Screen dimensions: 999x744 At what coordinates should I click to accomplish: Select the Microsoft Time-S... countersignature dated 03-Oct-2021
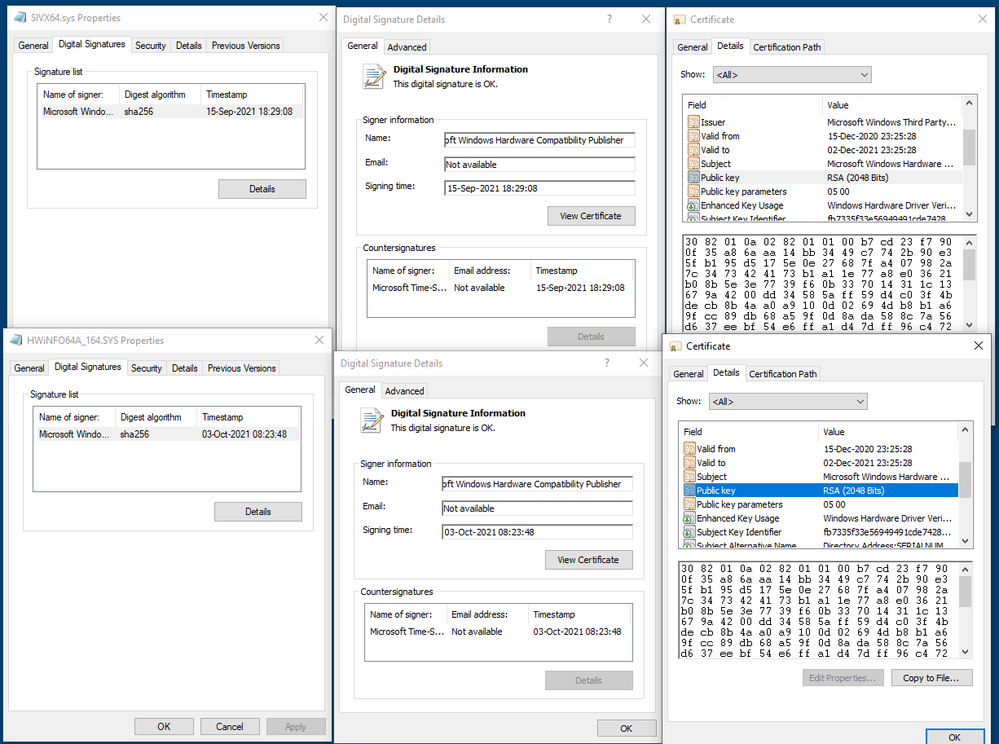tap(498, 632)
